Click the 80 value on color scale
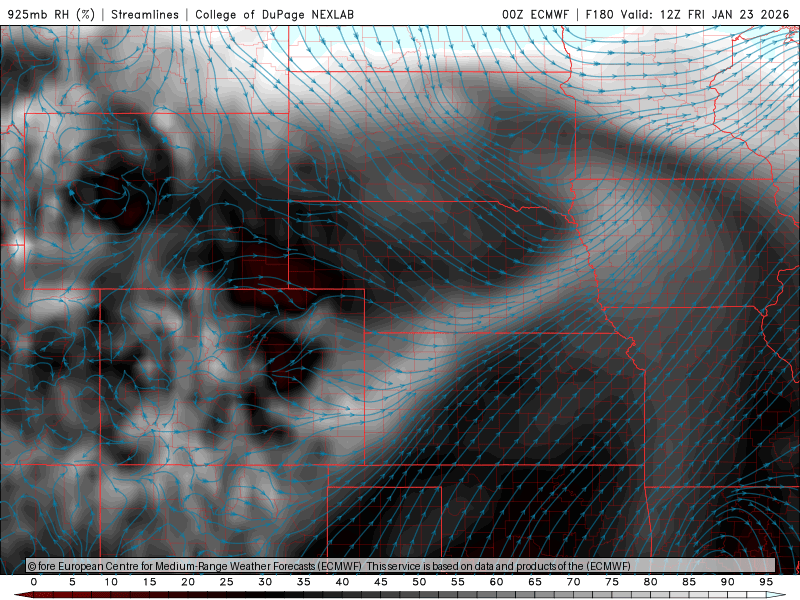 (x=650, y=582)
